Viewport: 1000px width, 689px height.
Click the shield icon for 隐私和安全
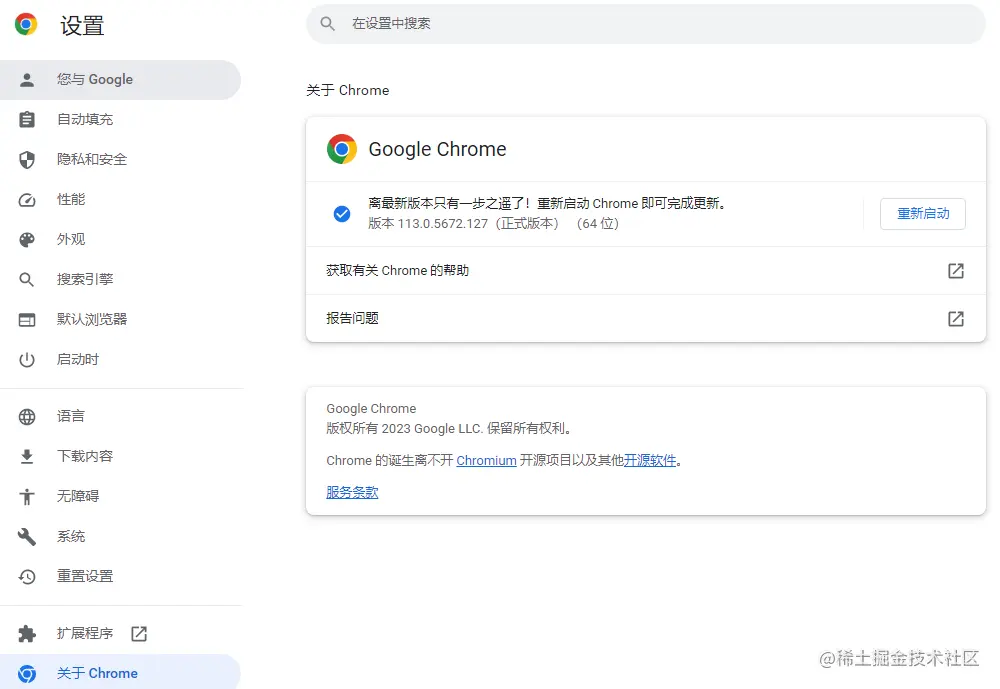pos(27,160)
